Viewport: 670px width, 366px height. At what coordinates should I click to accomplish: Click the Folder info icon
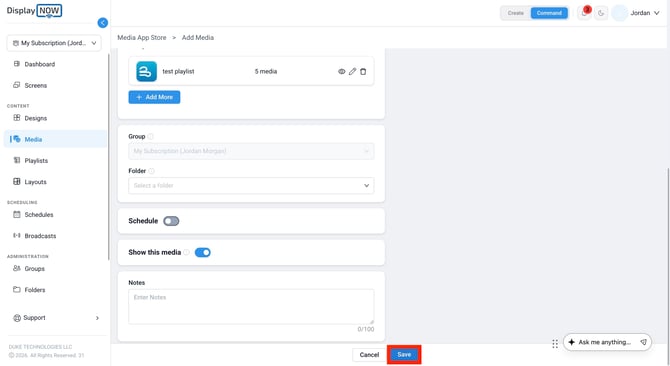point(151,171)
